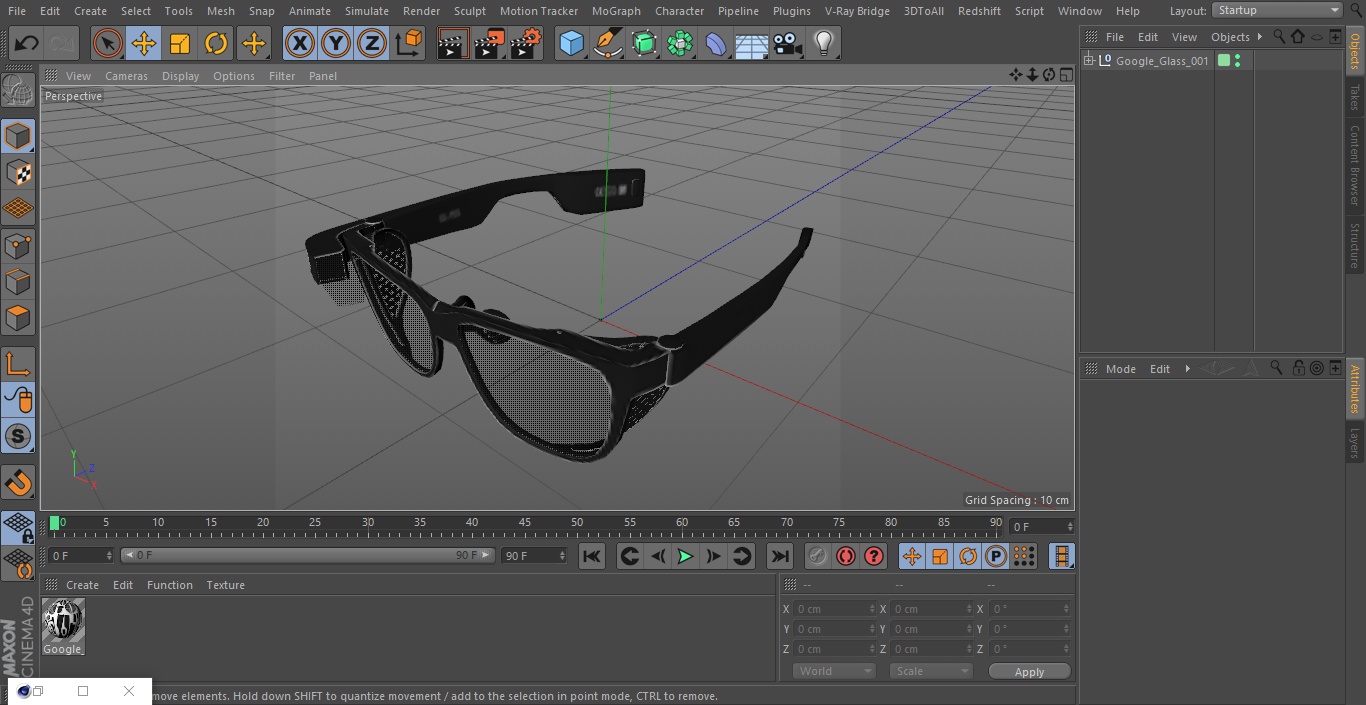
Task: Go to start of animation
Action: tap(592, 556)
